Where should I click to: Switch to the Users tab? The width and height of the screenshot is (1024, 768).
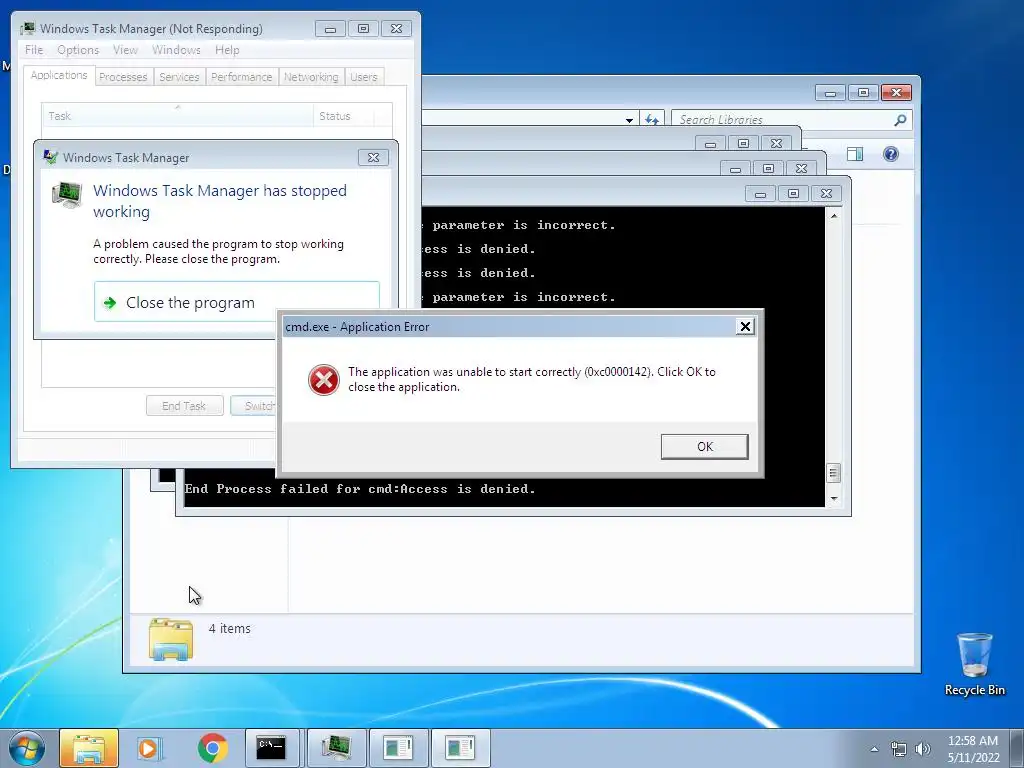[x=364, y=77]
